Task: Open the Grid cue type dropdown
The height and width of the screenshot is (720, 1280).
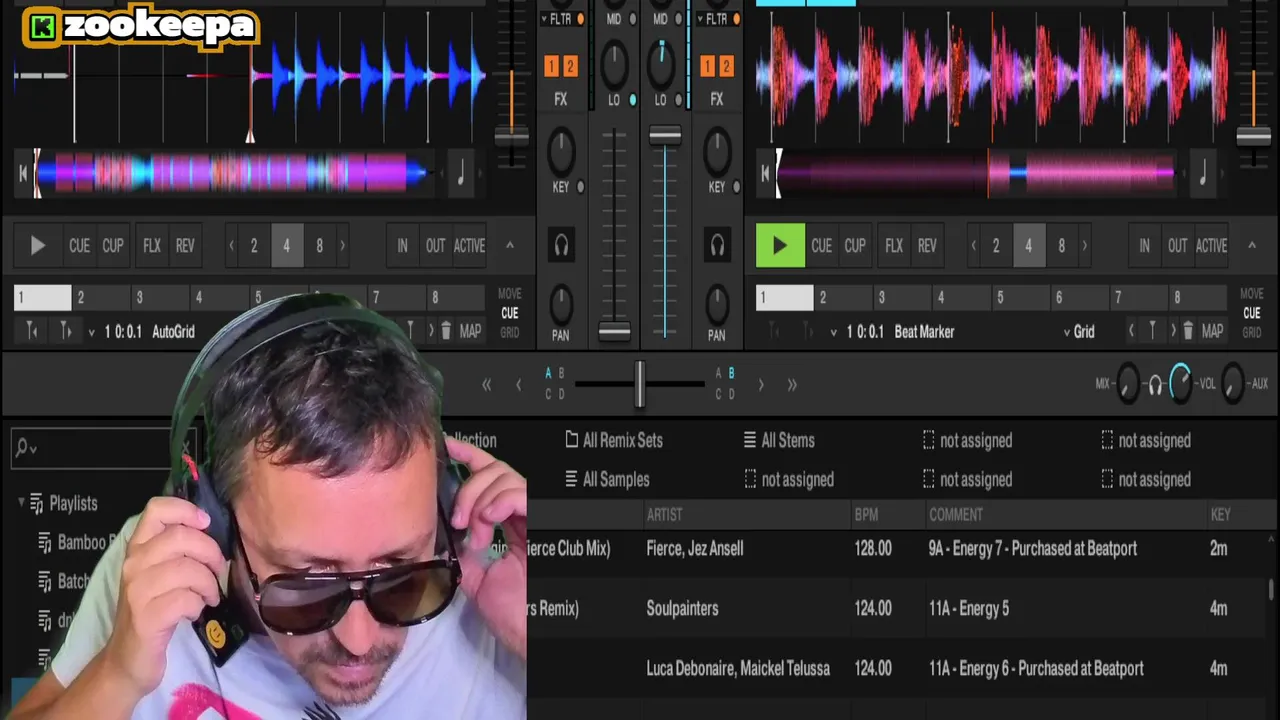Action: pos(1067,332)
